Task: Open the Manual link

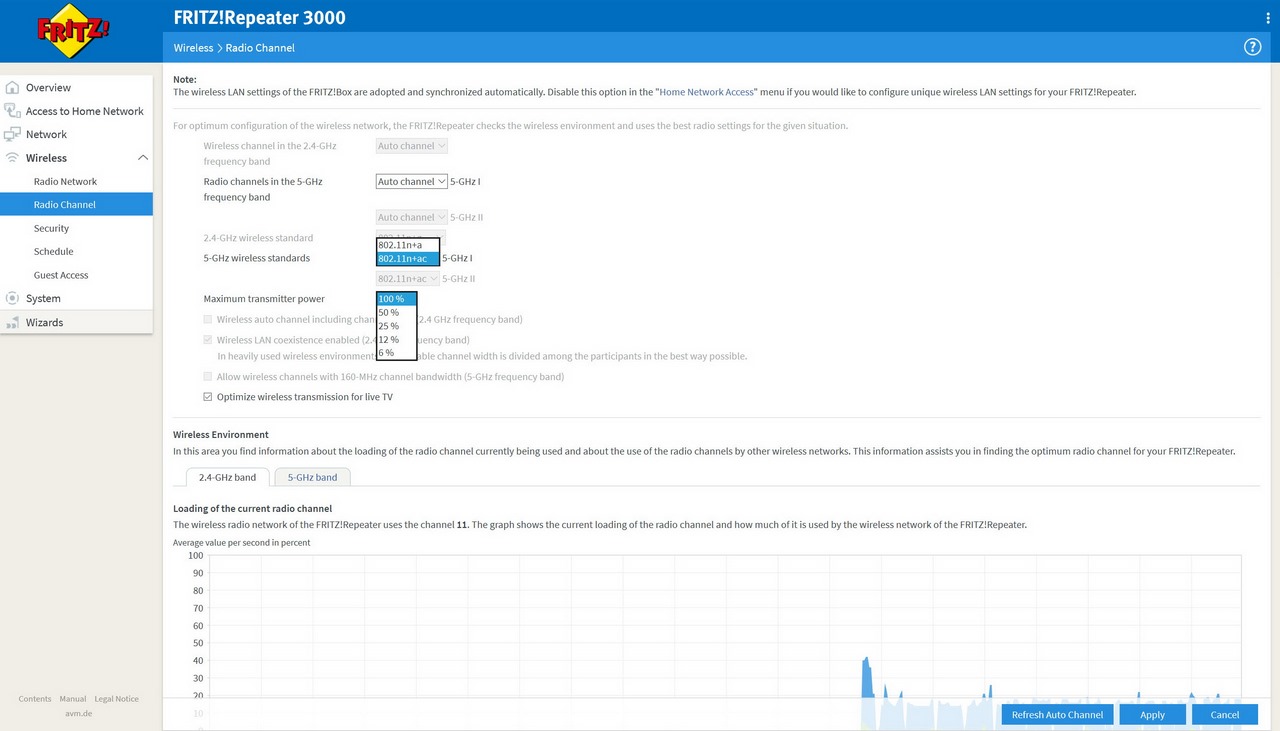Action: point(73,699)
